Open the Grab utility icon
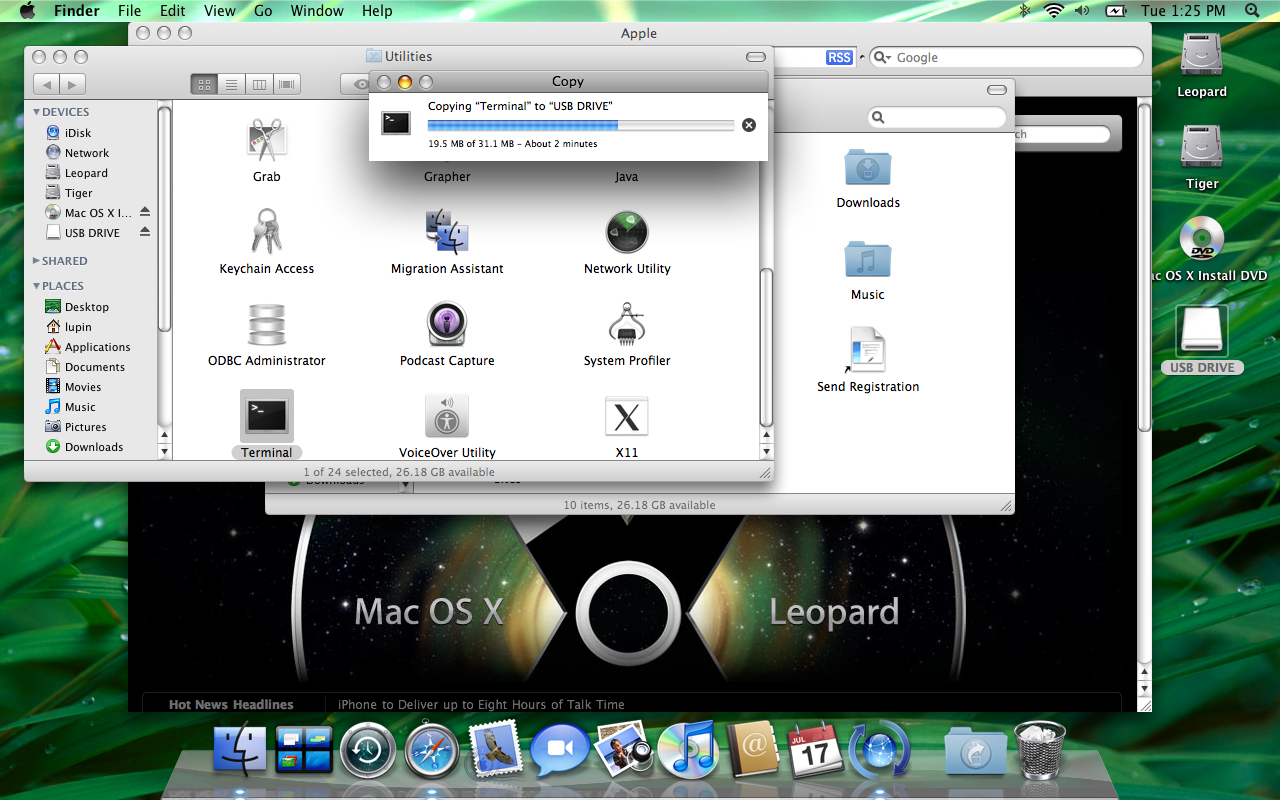Viewport: 1280px width, 800px height. (x=267, y=140)
